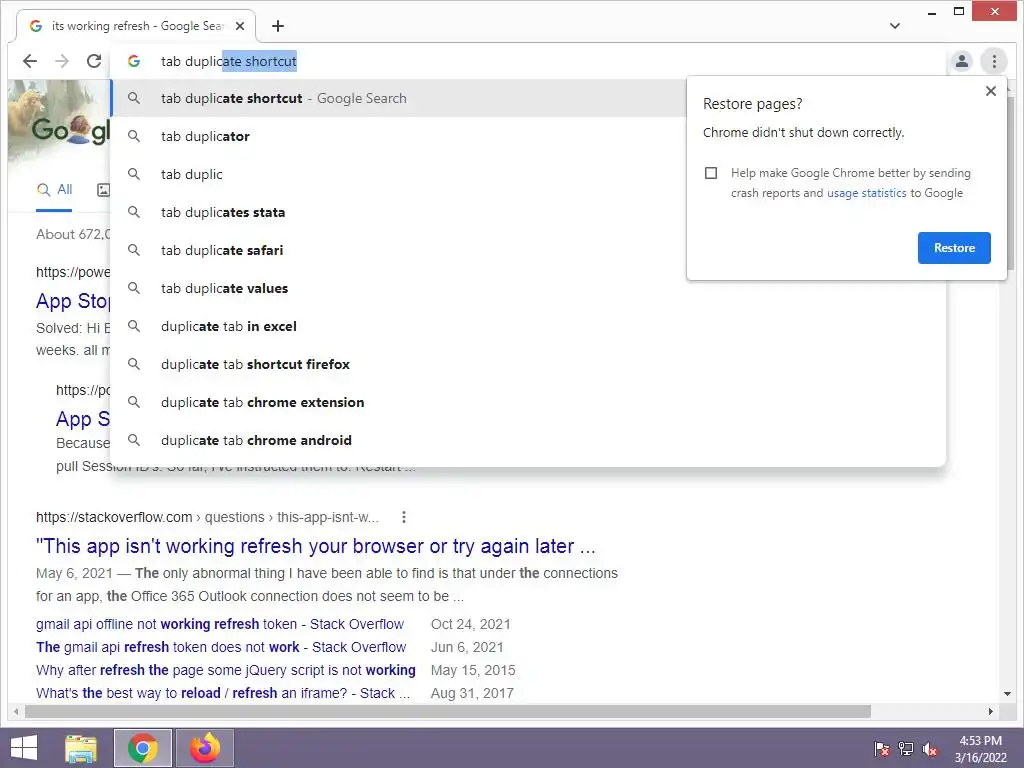
Task: Open 'The gmail api refresh token does not work' link
Action: coord(221,647)
